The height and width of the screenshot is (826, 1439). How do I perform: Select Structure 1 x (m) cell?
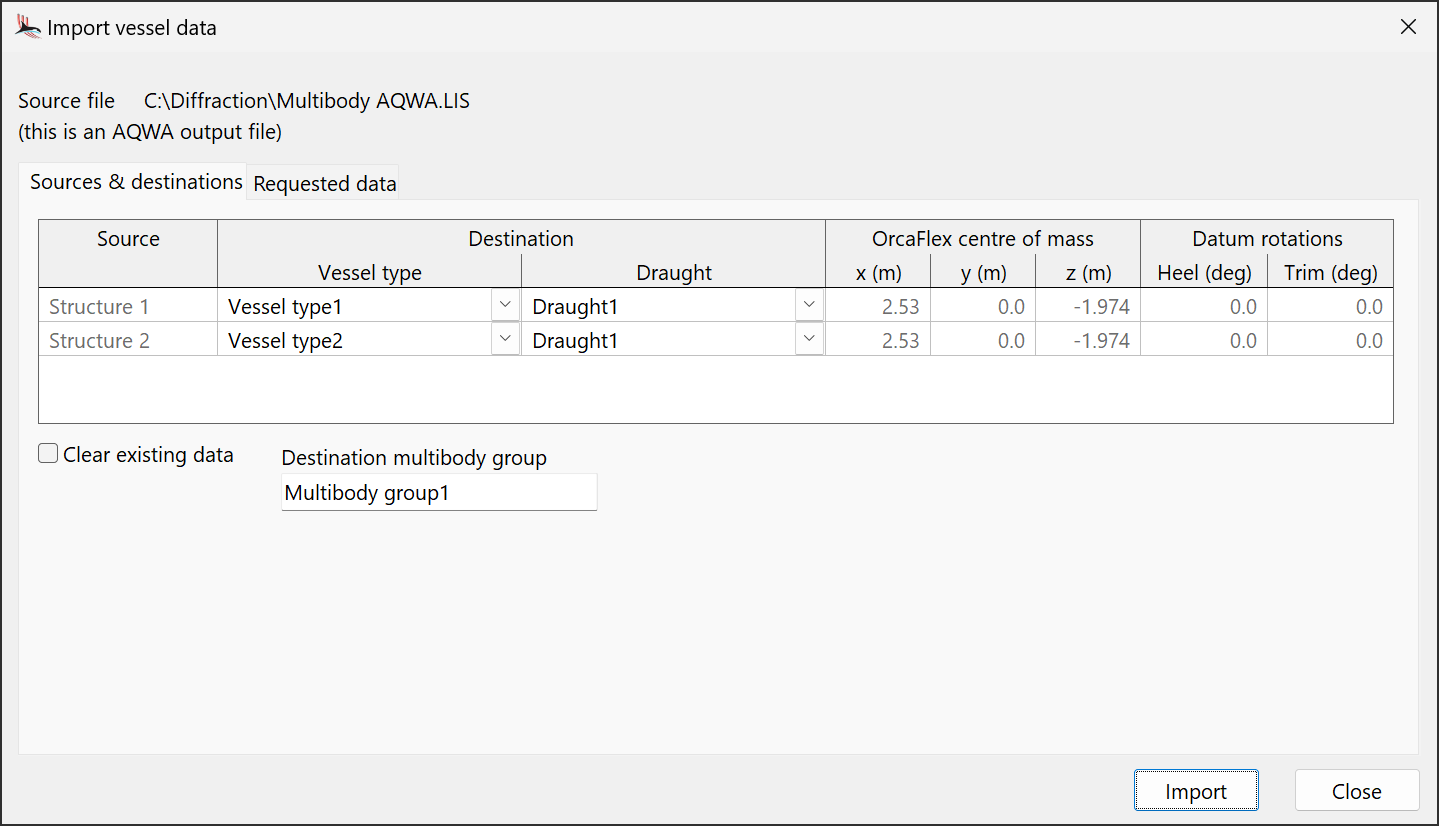878,307
